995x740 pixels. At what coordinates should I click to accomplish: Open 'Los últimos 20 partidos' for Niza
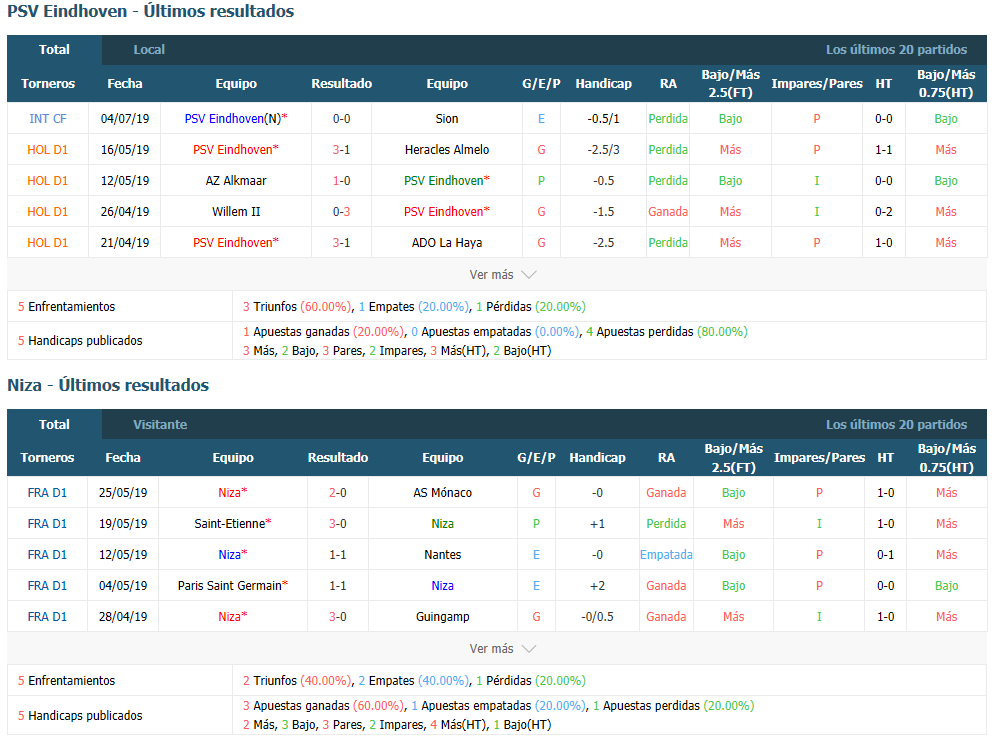pyautogui.click(x=896, y=425)
